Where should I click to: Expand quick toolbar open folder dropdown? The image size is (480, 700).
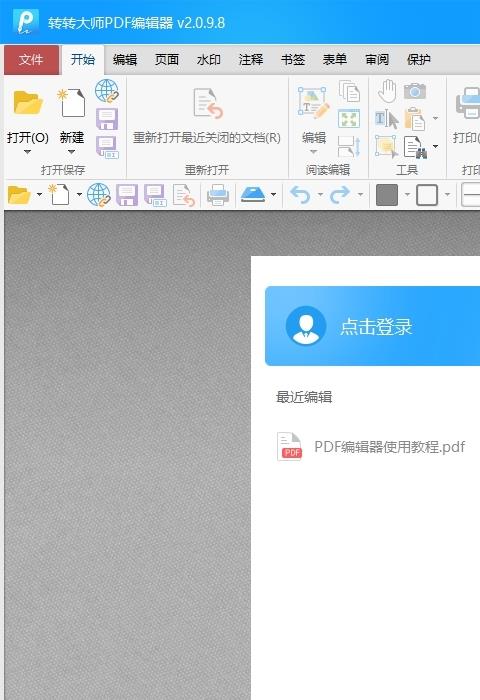click(x=39, y=195)
